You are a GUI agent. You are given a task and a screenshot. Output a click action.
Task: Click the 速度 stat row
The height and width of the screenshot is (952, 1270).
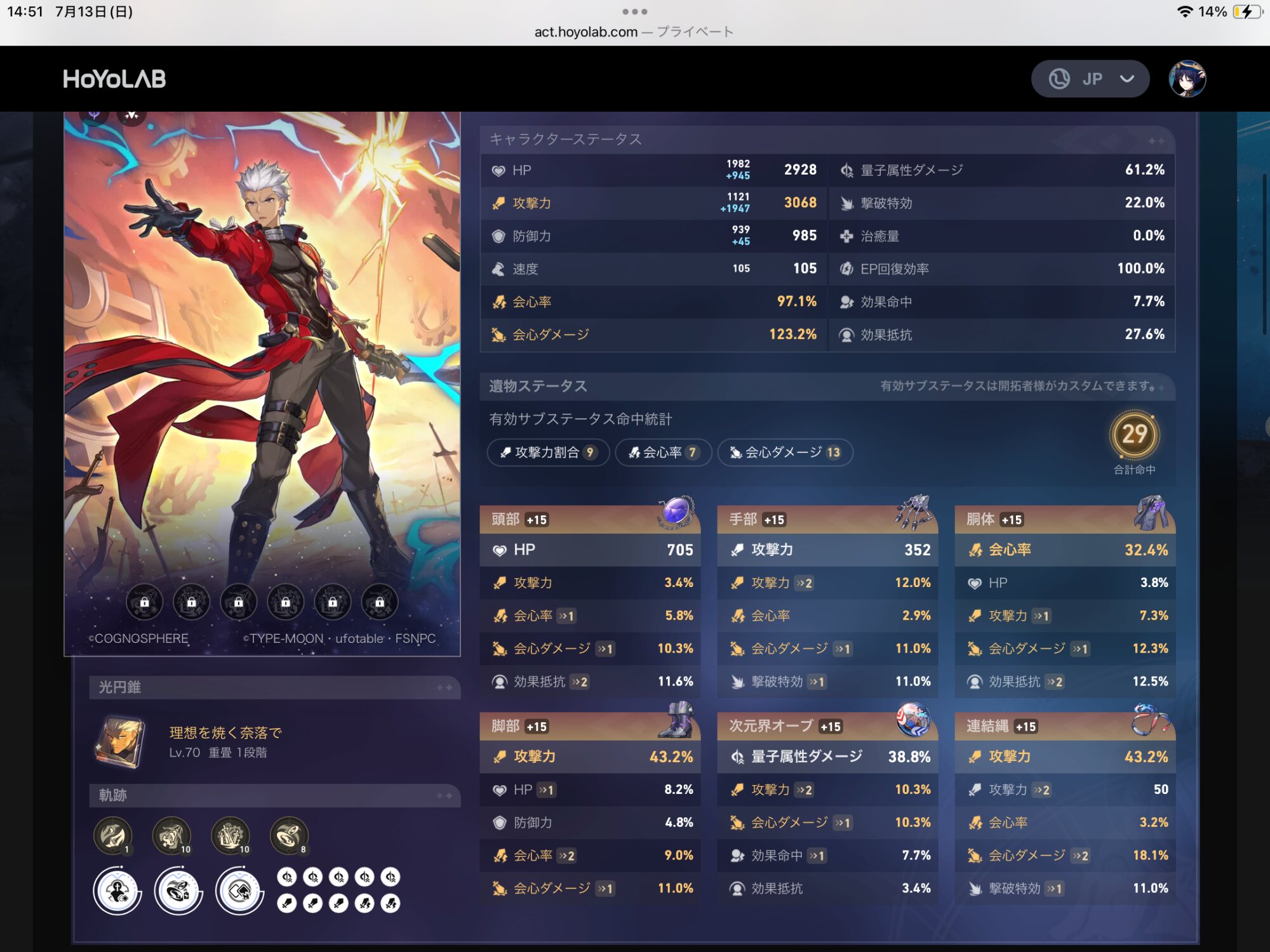(654, 268)
